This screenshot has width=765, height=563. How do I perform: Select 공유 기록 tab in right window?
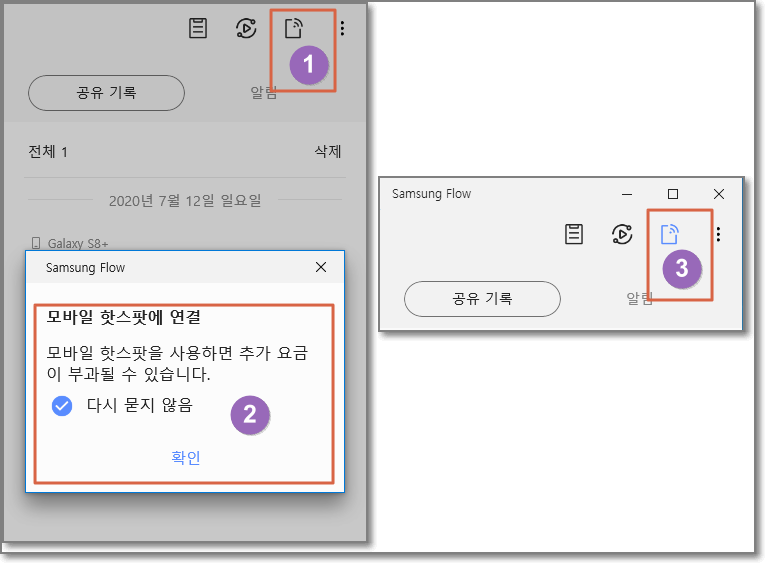pyautogui.click(x=483, y=299)
